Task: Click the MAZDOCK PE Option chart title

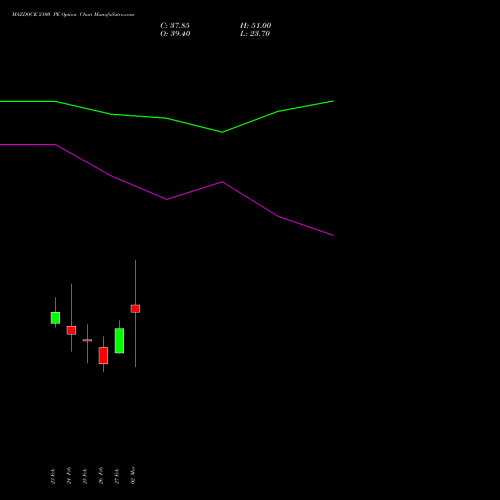Action: coord(73,15)
